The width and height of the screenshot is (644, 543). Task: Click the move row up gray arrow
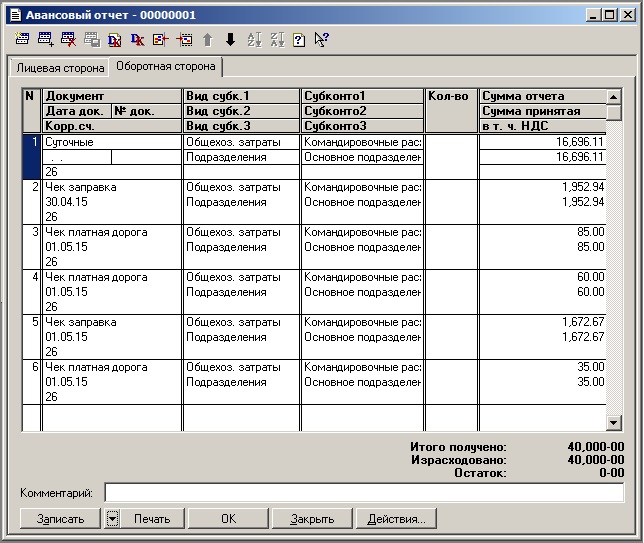click(208, 40)
